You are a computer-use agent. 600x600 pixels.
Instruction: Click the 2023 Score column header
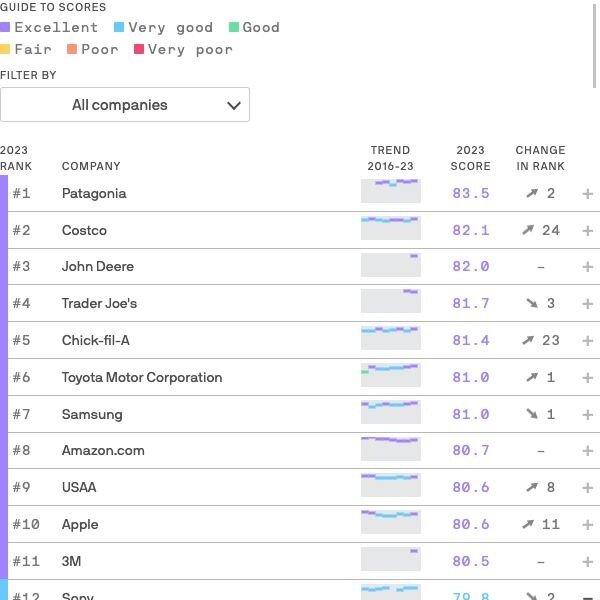click(x=470, y=158)
